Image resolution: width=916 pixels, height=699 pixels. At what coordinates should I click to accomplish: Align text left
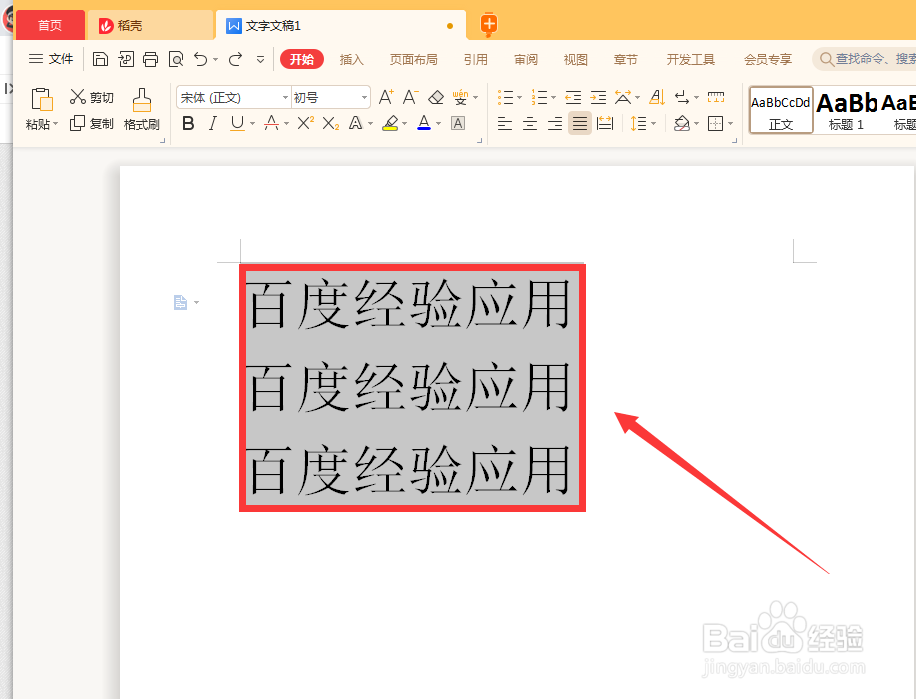505,123
